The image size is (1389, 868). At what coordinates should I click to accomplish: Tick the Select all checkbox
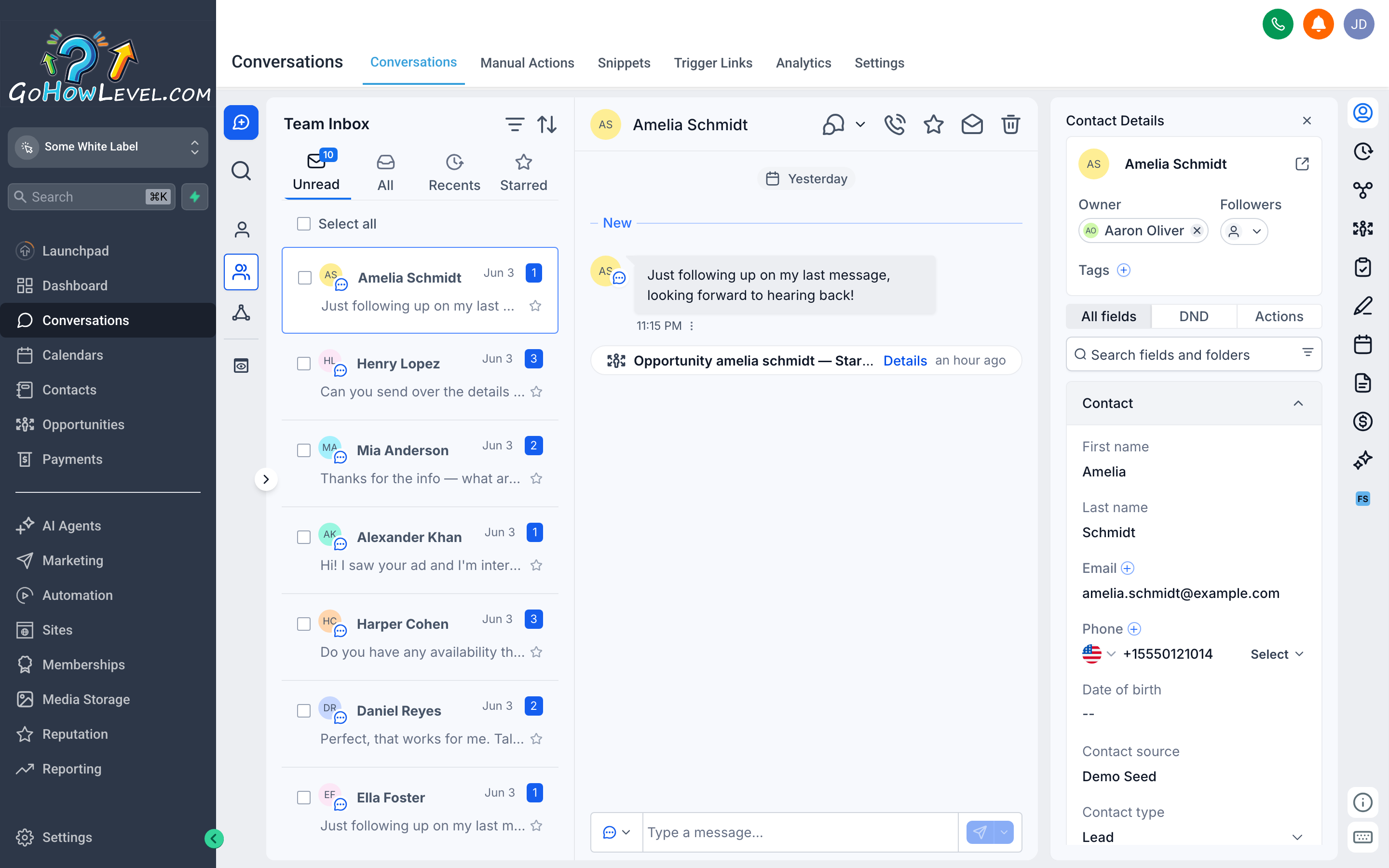[304, 224]
